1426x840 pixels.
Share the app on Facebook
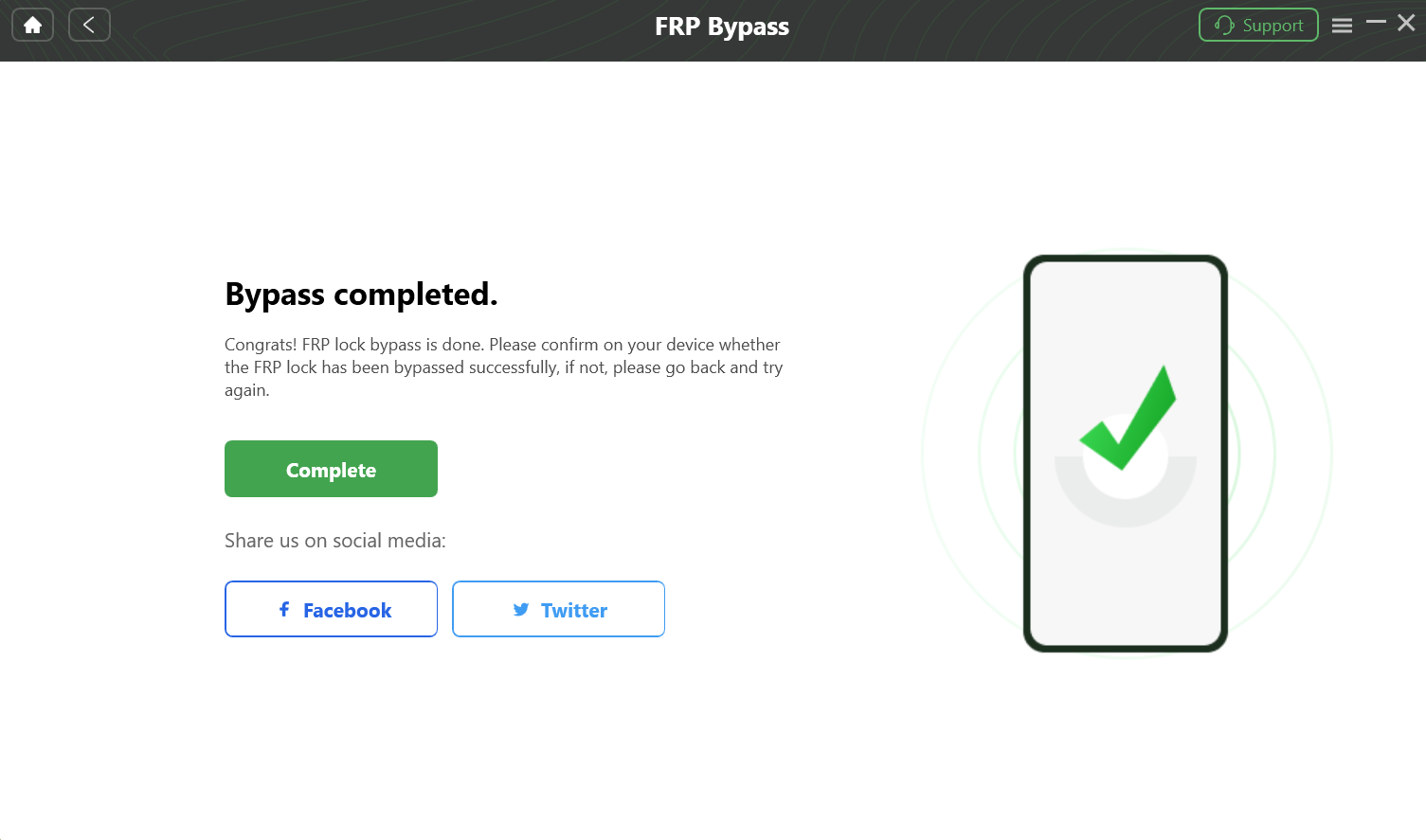tap(331, 609)
